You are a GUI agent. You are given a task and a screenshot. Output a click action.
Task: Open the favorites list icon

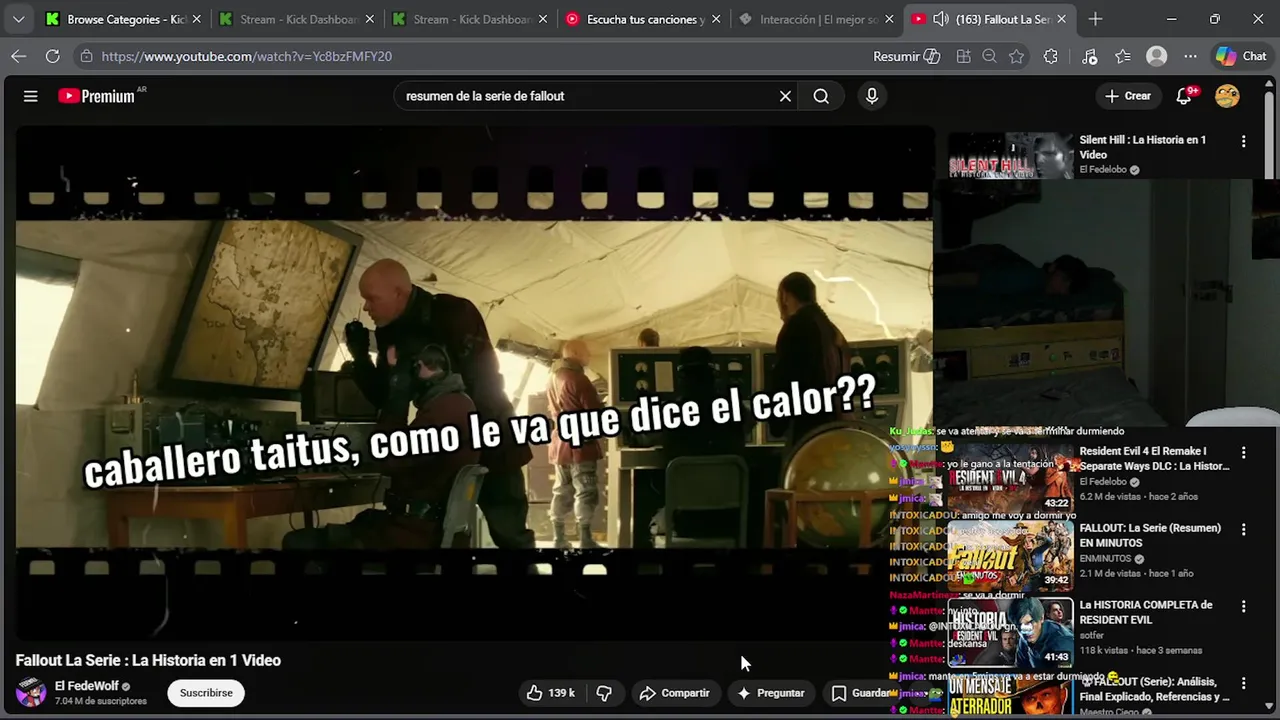tap(1123, 56)
